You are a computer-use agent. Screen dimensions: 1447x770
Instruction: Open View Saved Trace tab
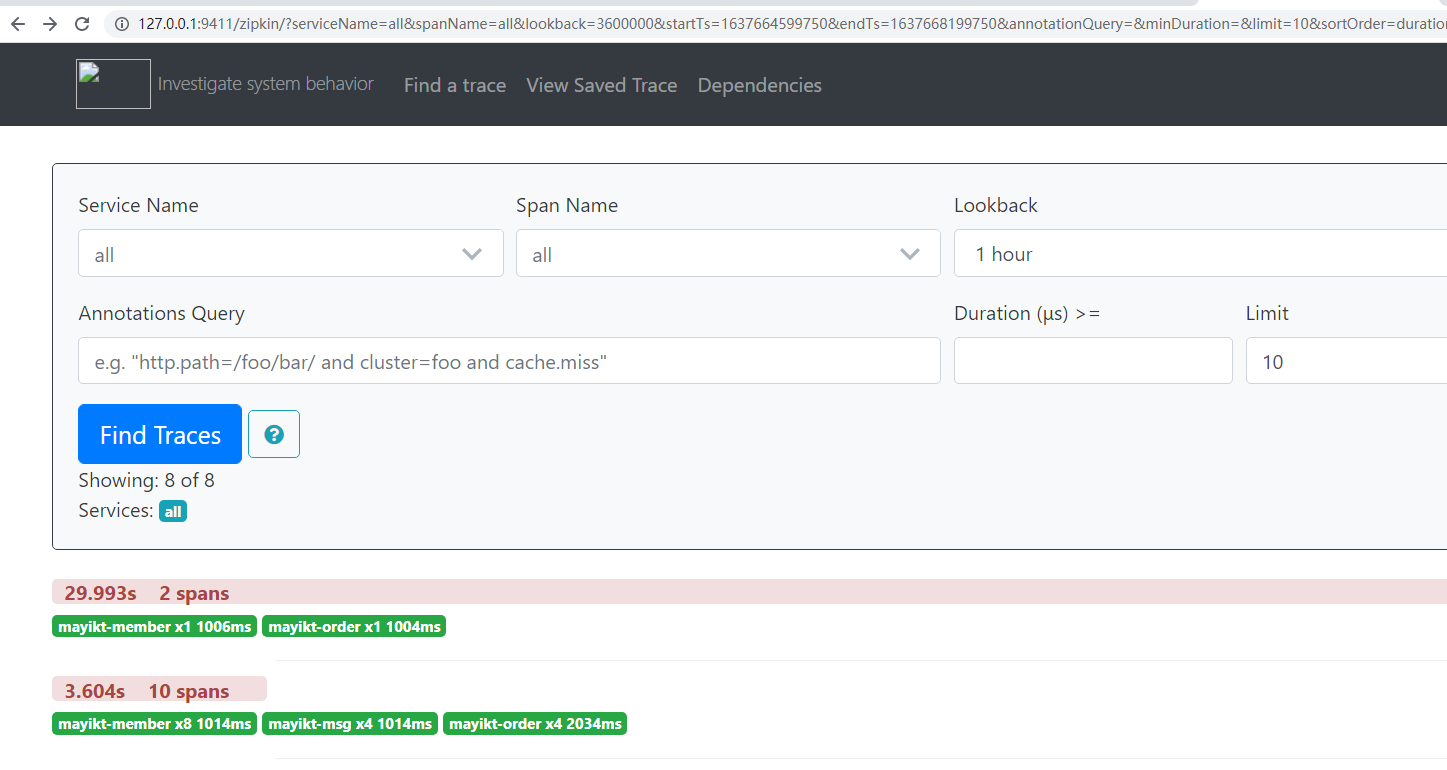coord(602,85)
